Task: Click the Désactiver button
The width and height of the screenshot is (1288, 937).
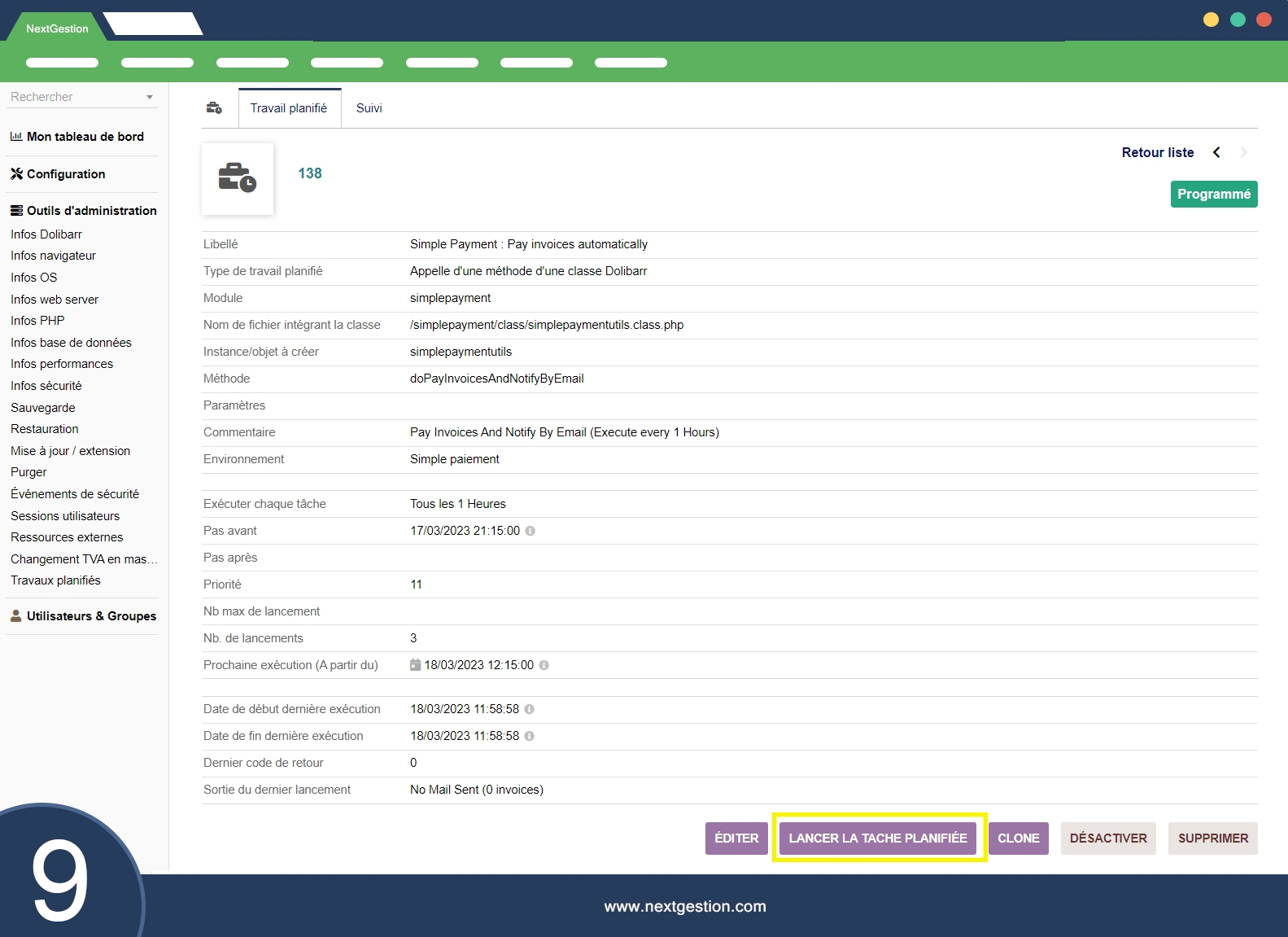Action: [x=1107, y=838]
